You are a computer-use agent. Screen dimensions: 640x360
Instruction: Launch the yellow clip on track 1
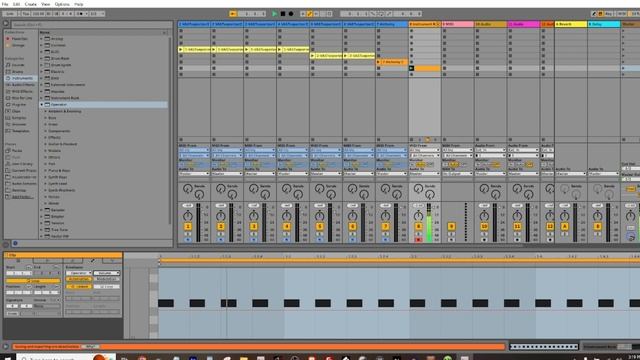point(181,49)
